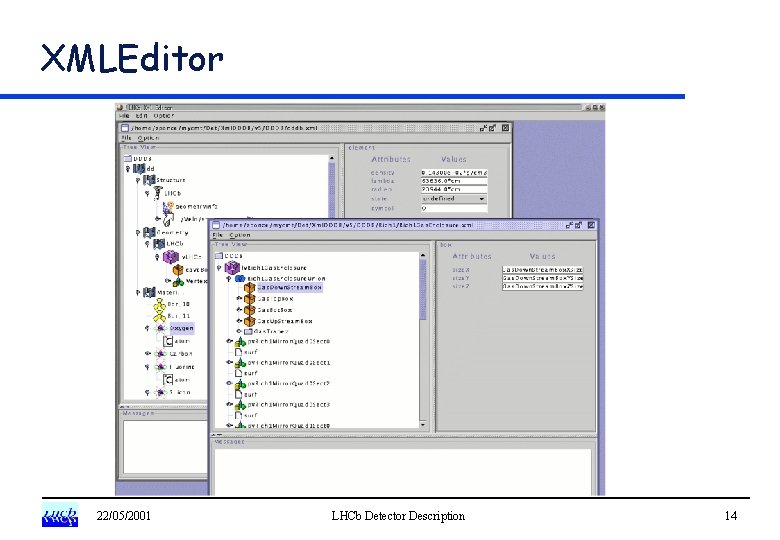Select the geometryinfo node icon
This screenshot has width=780, height=540.
(x=168, y=206)
